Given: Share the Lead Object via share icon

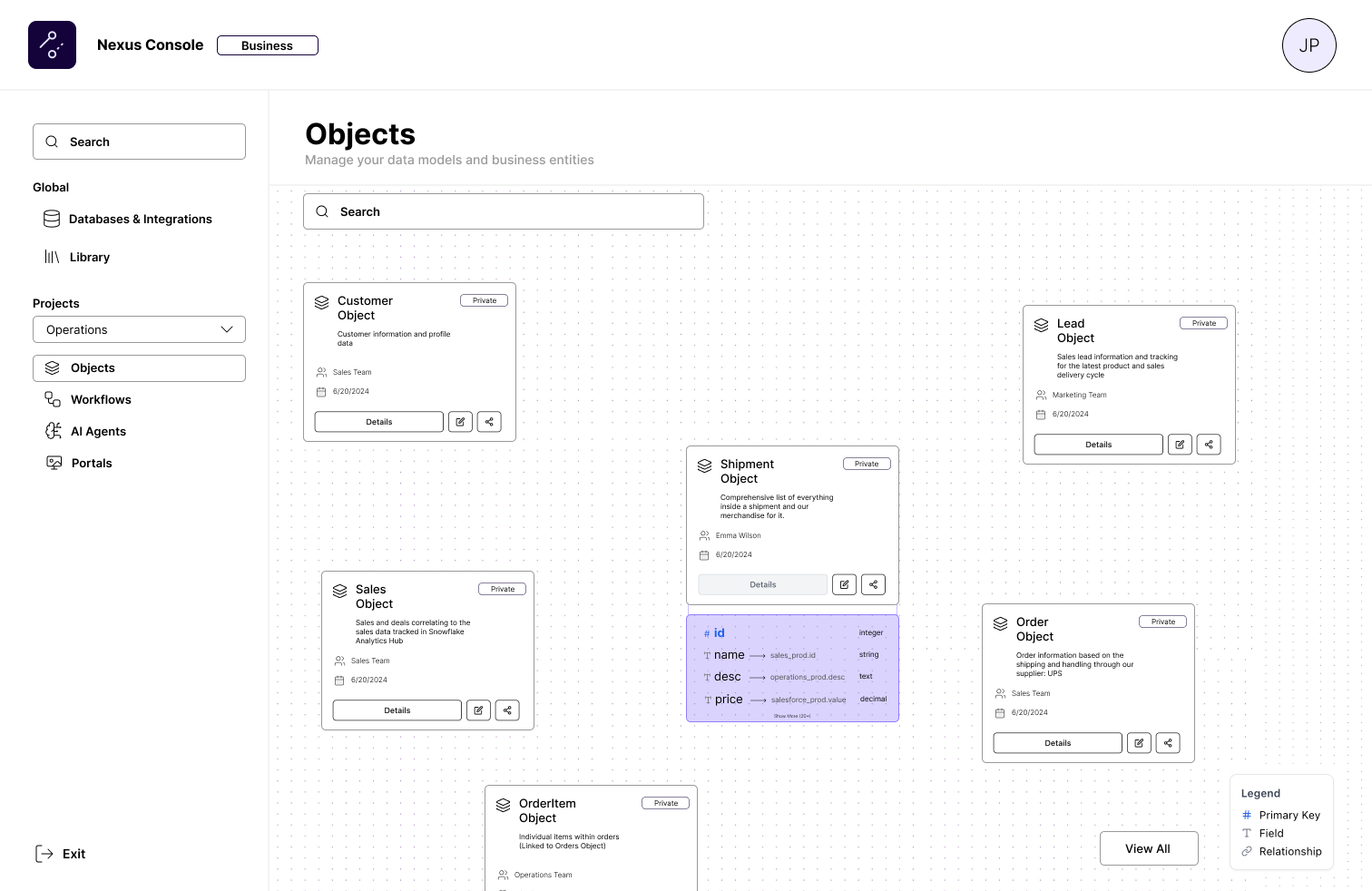Looking at the screenshot, I should 1209,445.
